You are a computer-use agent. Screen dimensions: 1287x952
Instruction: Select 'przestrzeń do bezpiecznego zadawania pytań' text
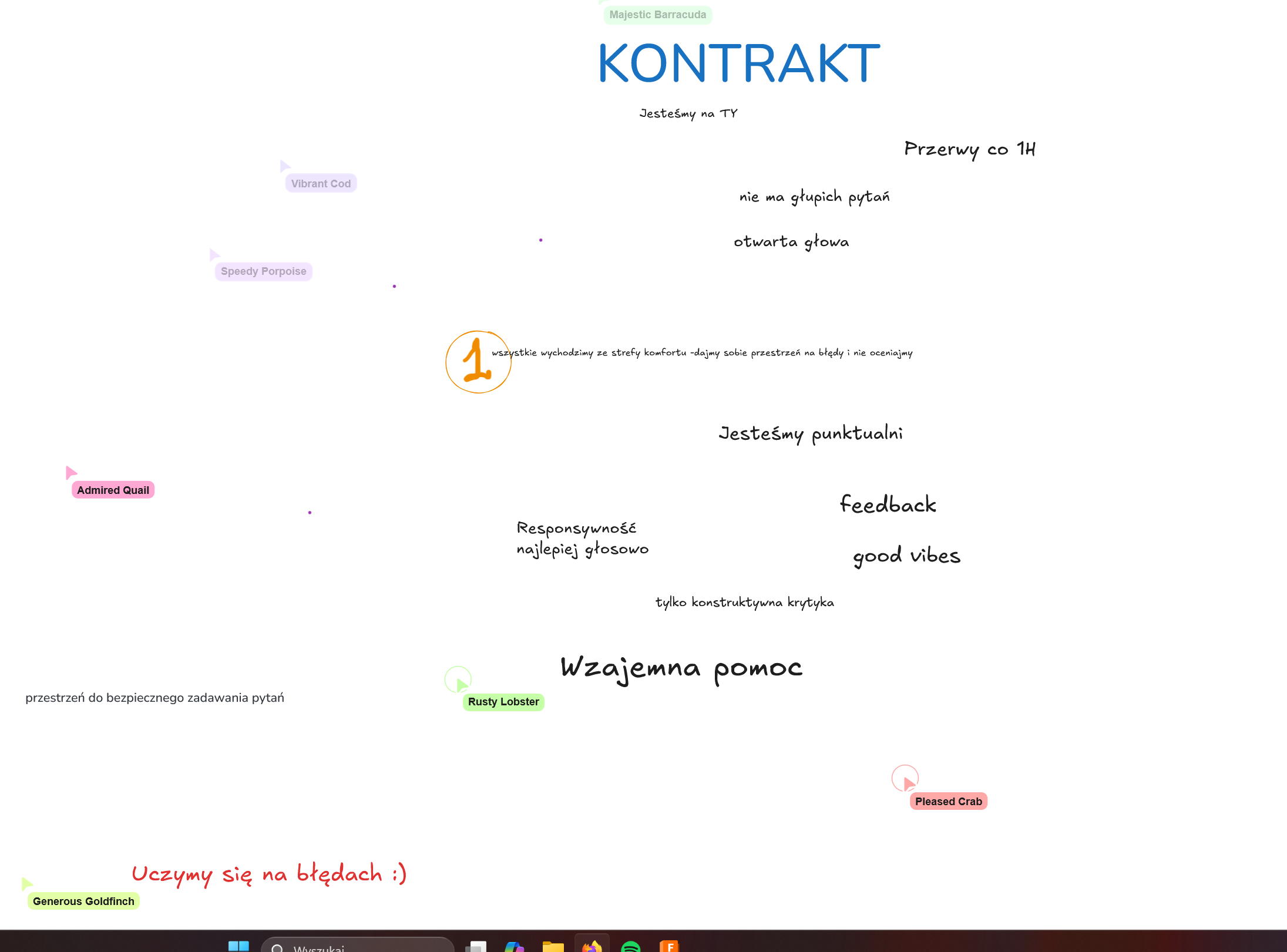(154, 698)
